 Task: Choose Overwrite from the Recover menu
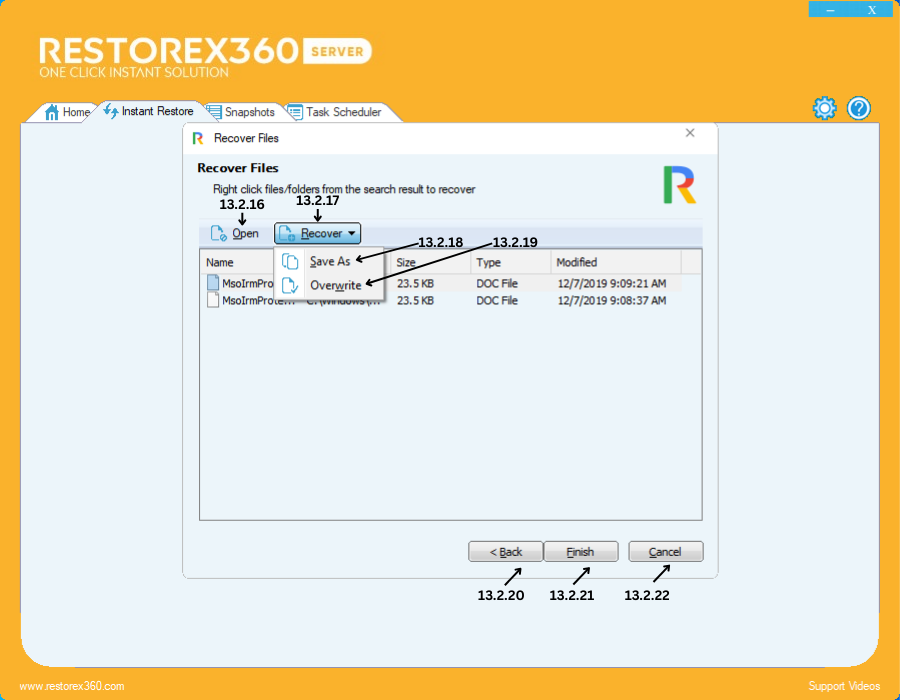[x=329, y=285]
